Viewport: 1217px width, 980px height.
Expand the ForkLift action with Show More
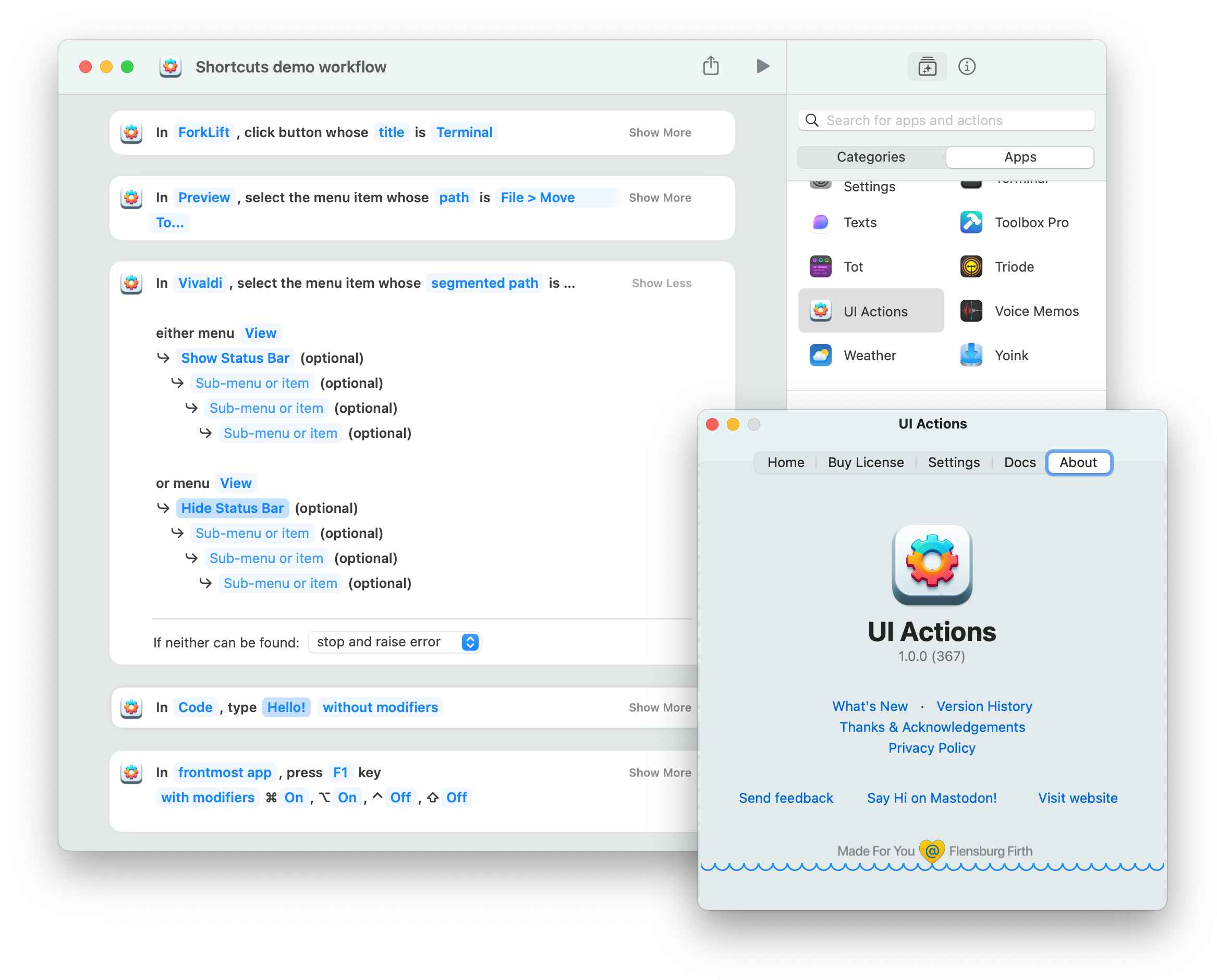[660, 132]
